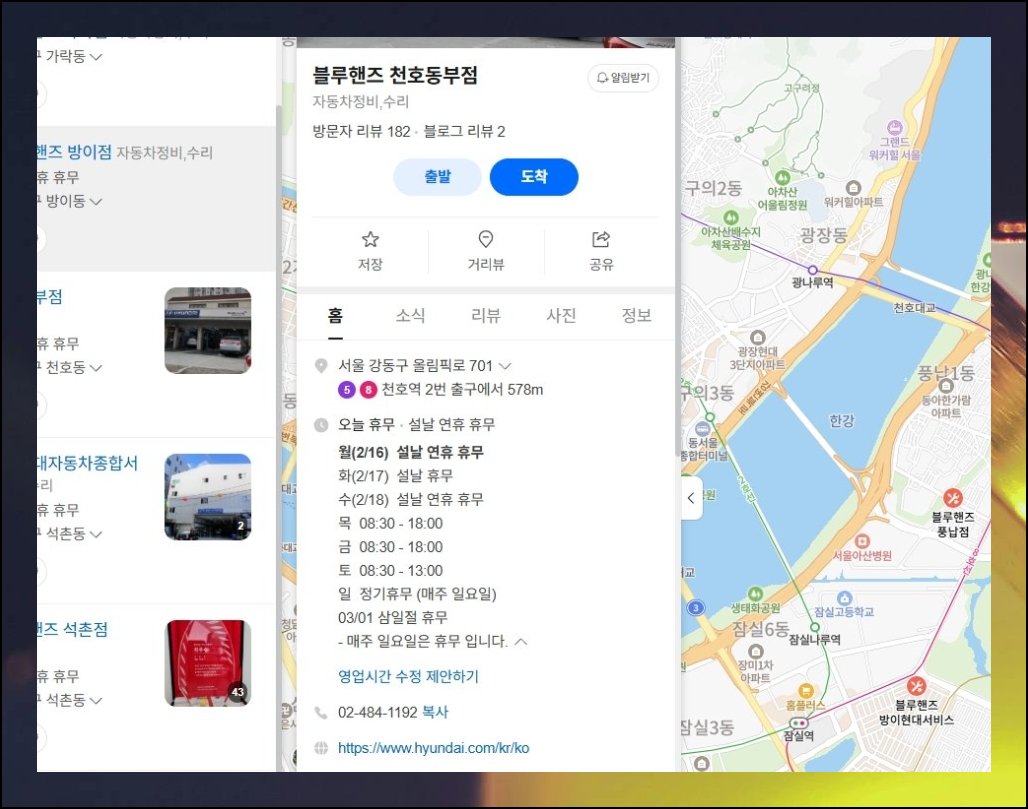Click 아차산 어울림정원 park icon
Viewport: 1028px width, 809px height.
pyautogui.click(x=782, y=178)
